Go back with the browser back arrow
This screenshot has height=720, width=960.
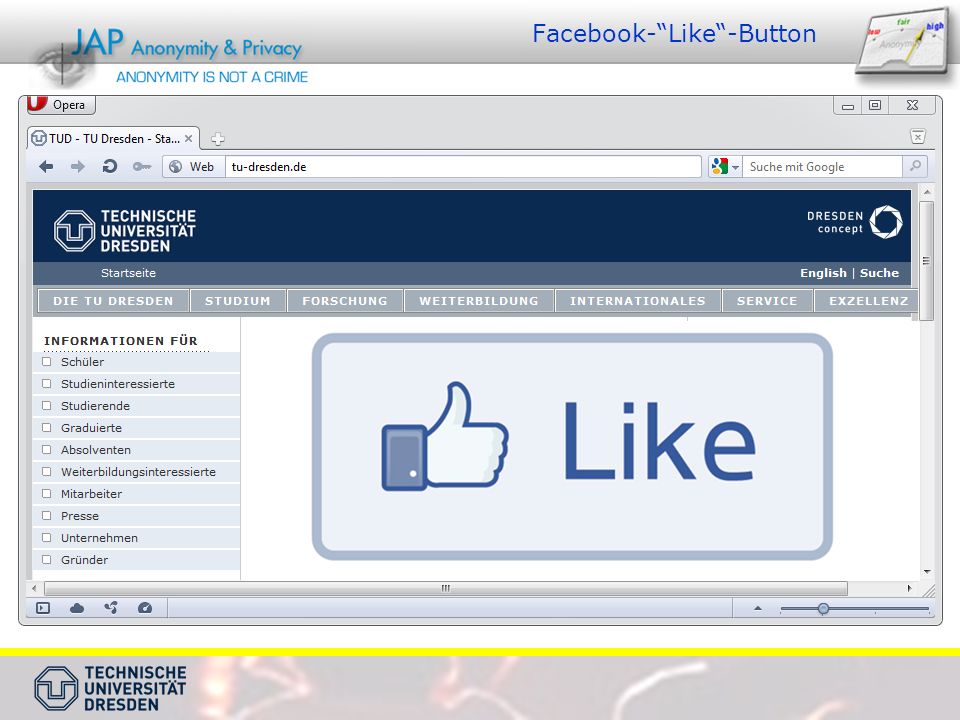(46, 167)
